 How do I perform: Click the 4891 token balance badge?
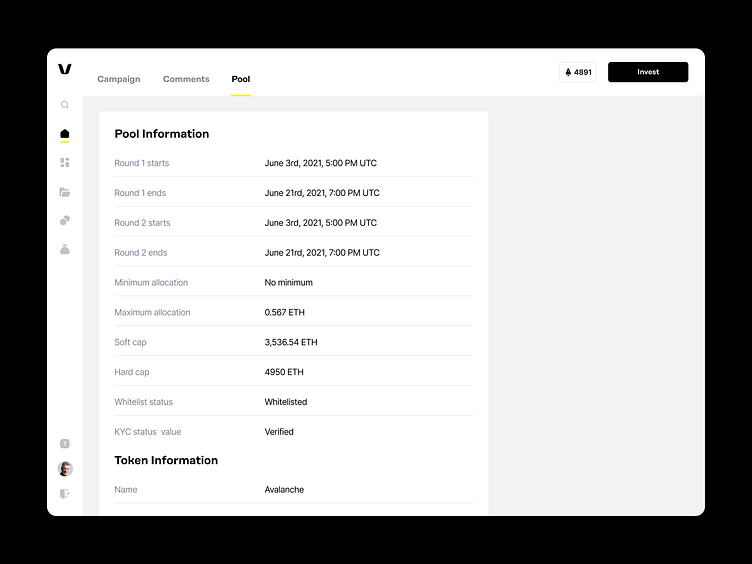coord(578,72)
